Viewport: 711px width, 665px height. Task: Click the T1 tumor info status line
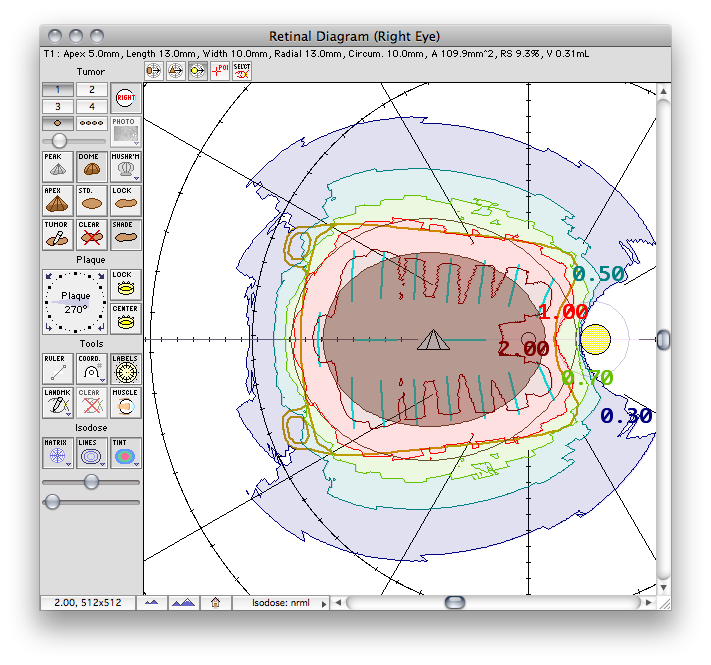[317, 54]
